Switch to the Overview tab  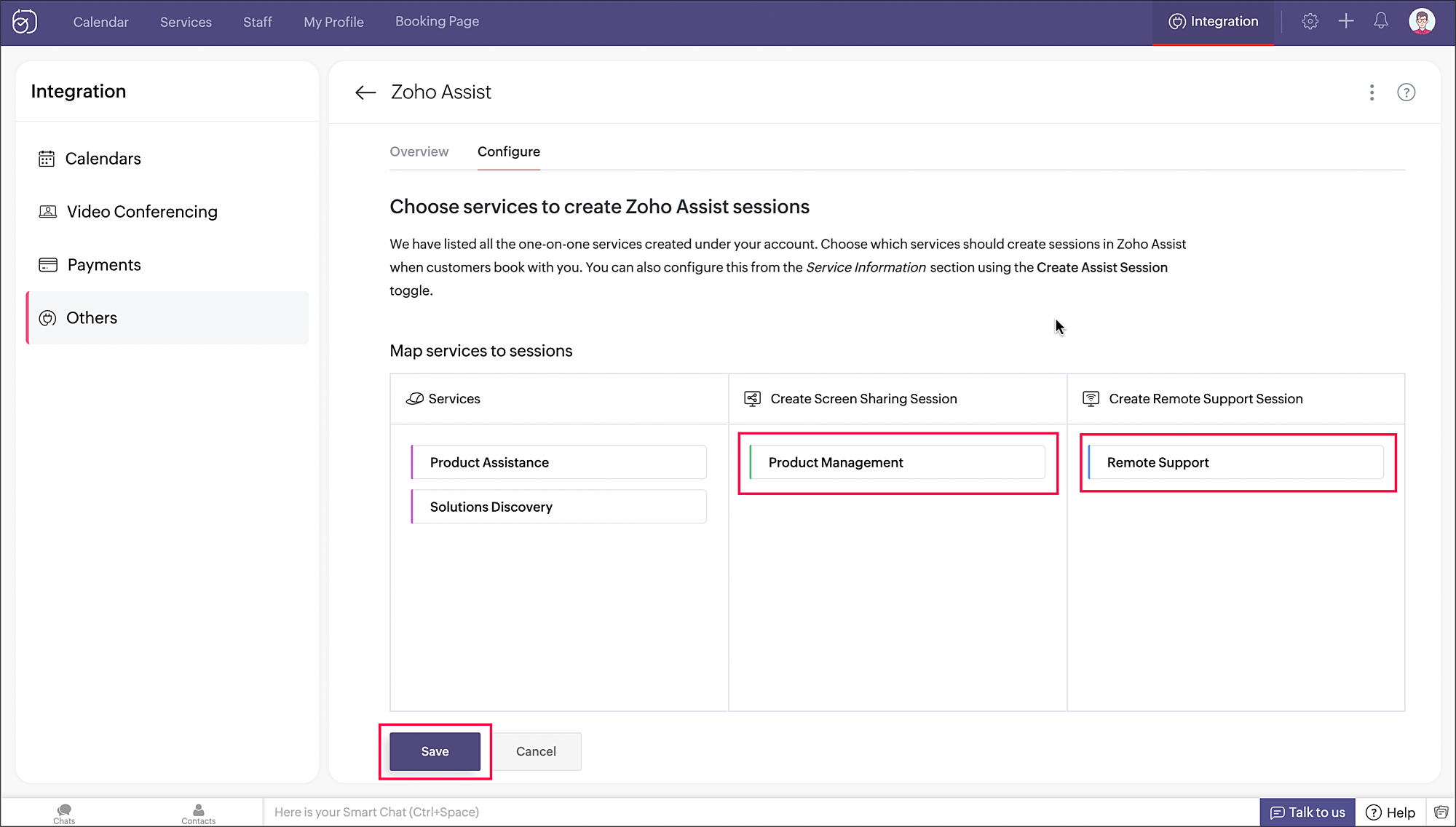[419, 151]
